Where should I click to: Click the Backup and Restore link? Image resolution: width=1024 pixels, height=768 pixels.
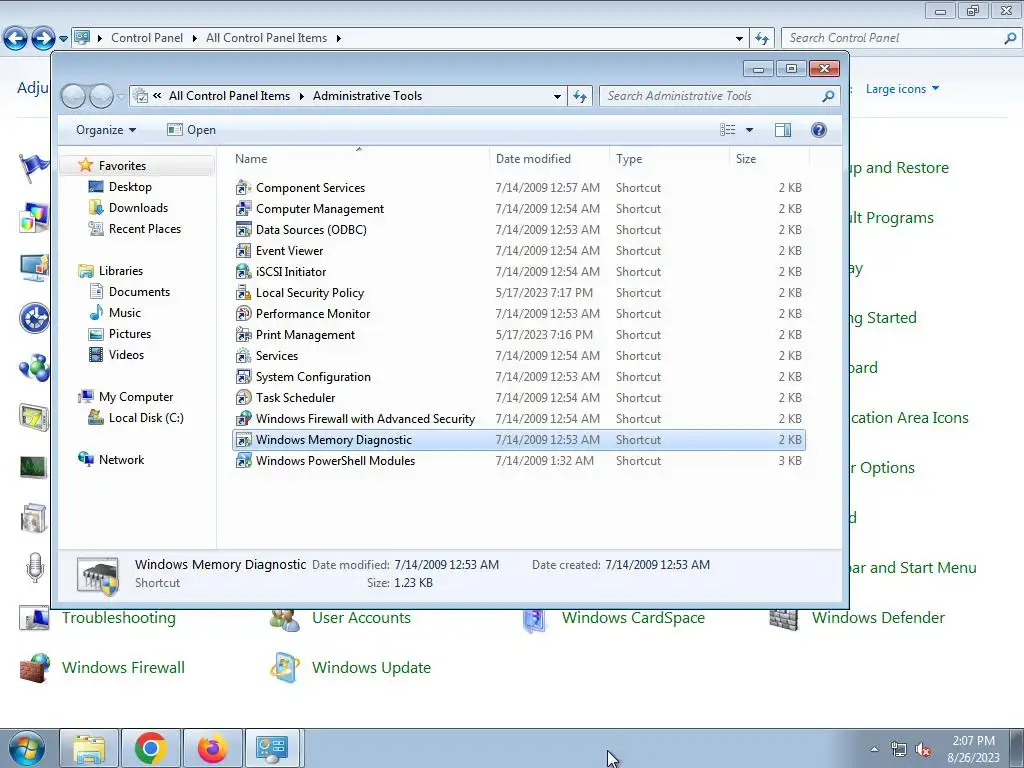pyautogui.click(x=899, y=168)
